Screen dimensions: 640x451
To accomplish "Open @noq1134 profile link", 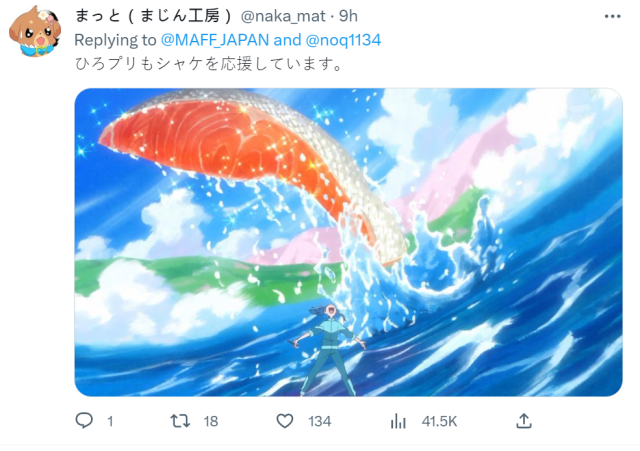I will click(x=343, y=40).
